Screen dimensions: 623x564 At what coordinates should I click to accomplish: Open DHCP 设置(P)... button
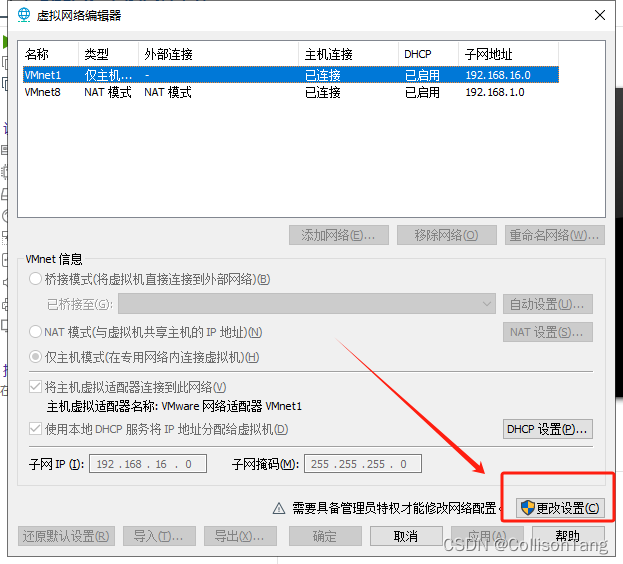(x=548, y=429)
